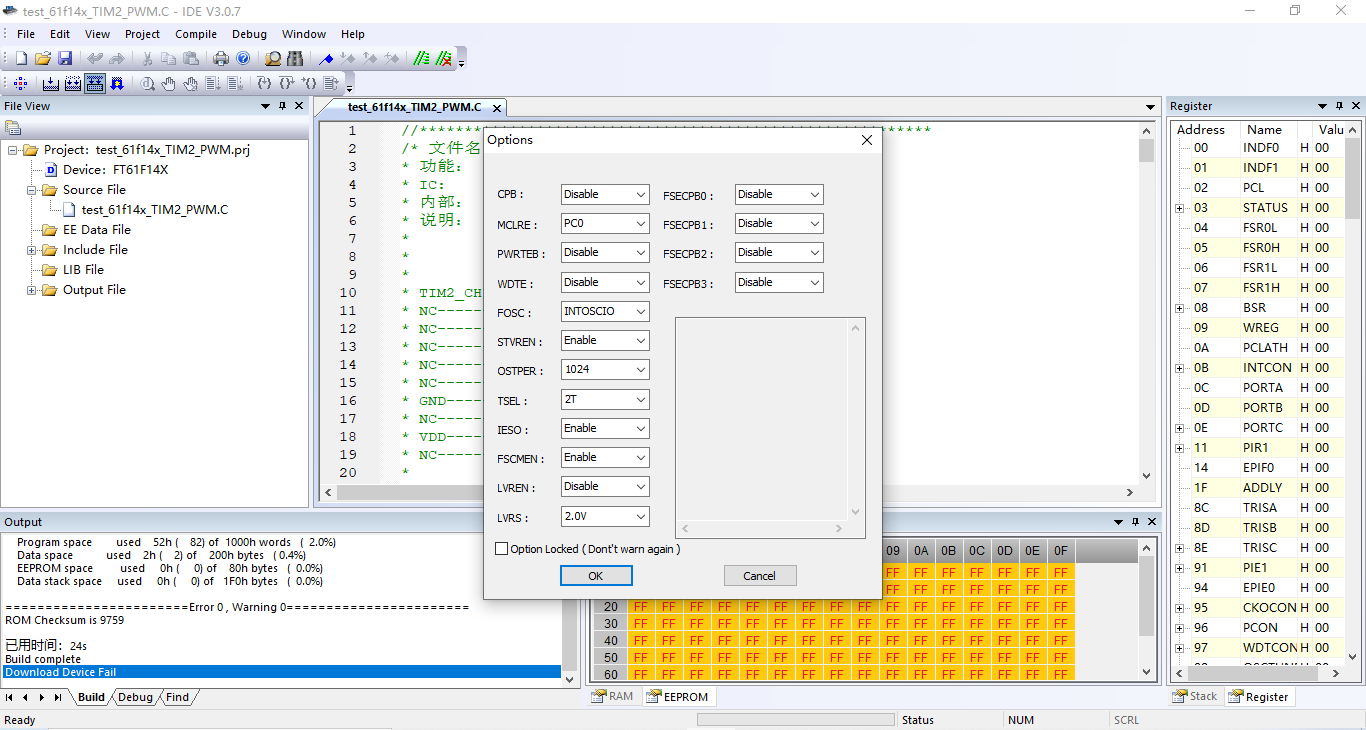Click the paste clipboard icon
1366x730 pixels.
190,59
